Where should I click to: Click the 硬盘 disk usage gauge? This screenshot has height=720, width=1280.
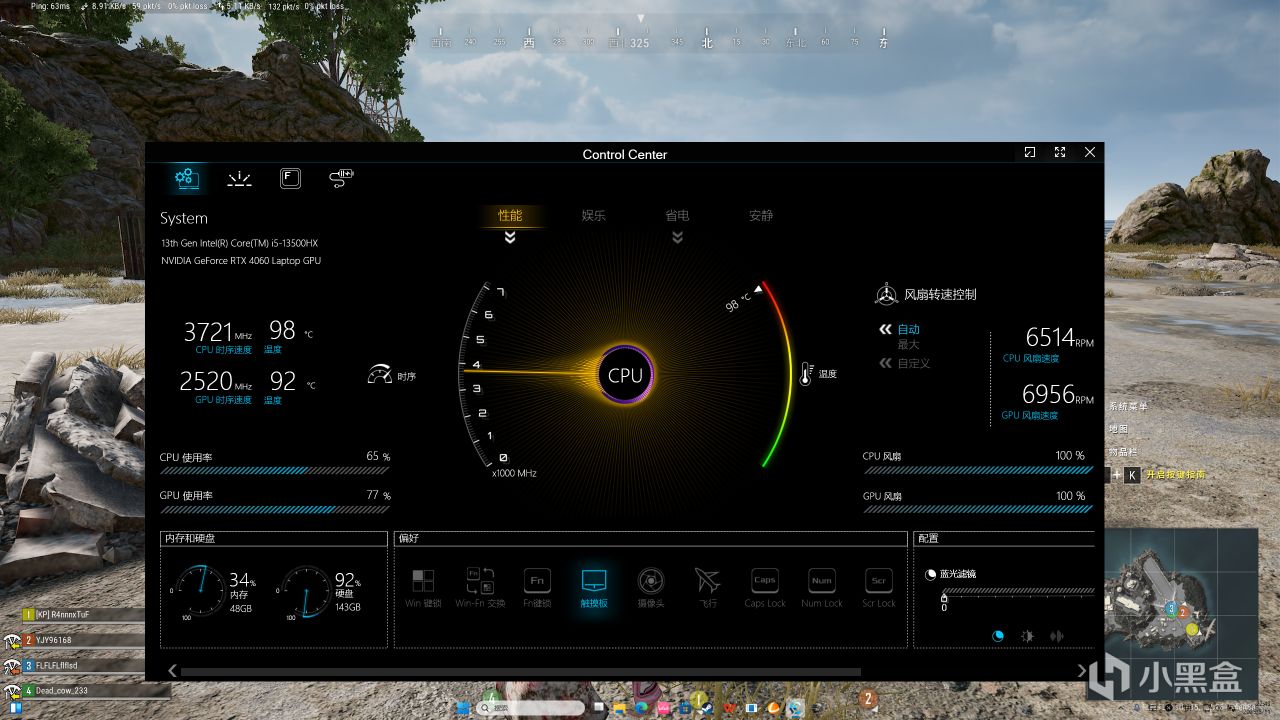tap(305, 592)
